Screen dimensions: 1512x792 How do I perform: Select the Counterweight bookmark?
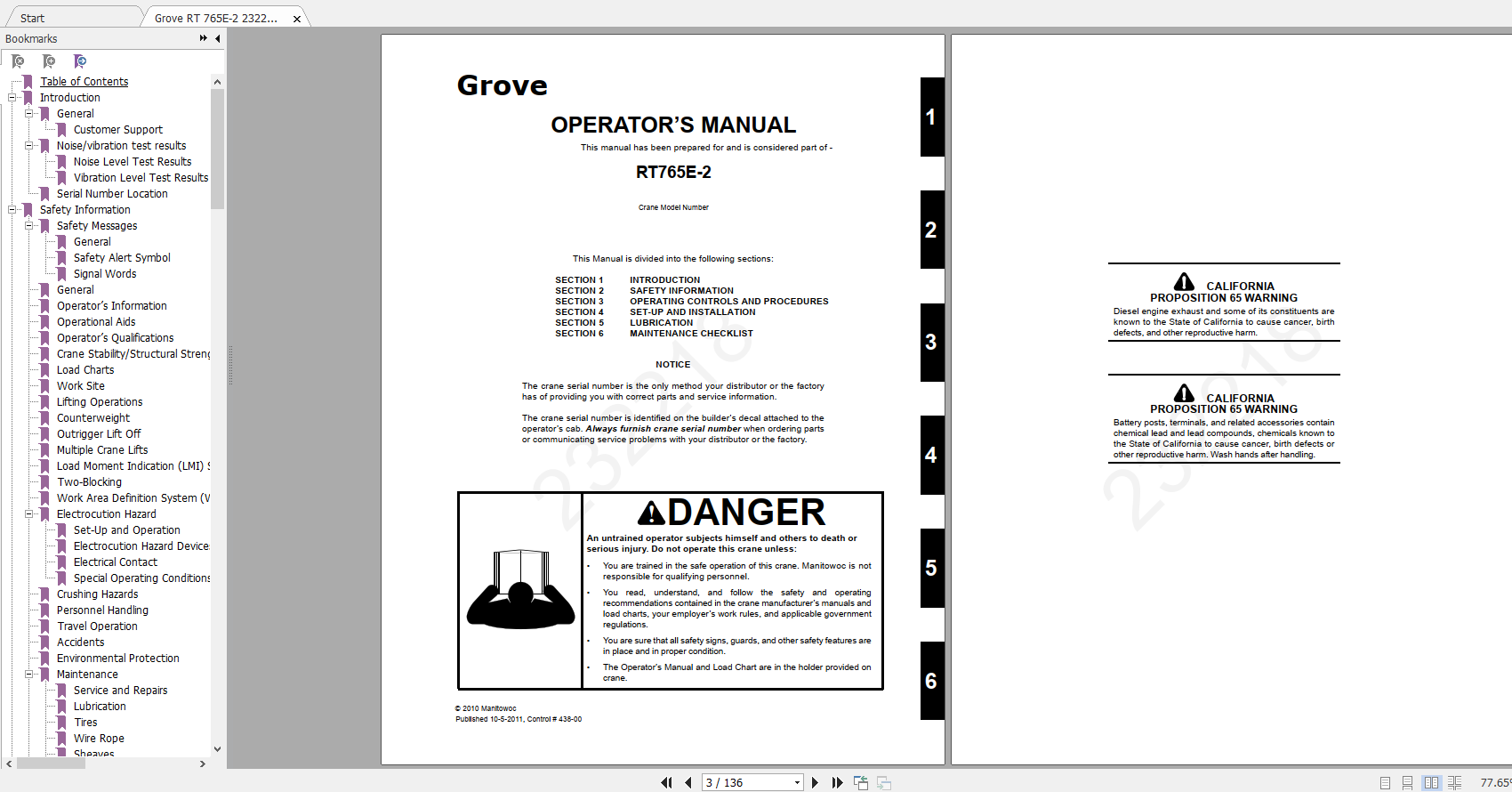93,418
